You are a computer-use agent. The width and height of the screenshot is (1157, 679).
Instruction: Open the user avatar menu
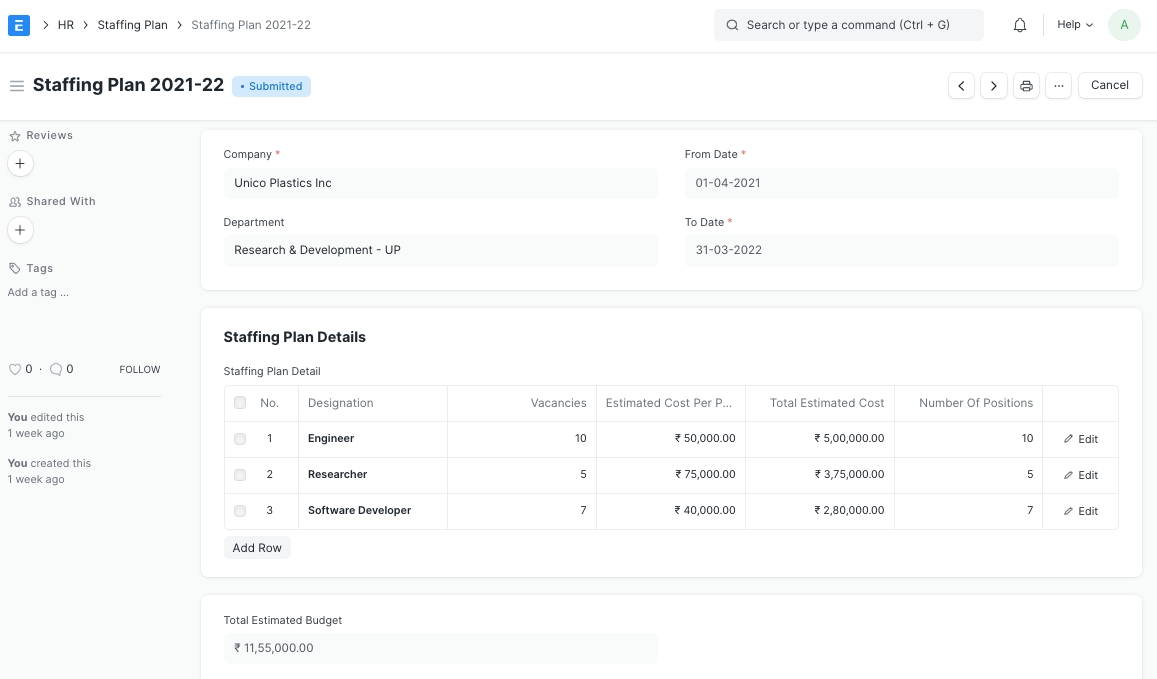point(1124,25)
